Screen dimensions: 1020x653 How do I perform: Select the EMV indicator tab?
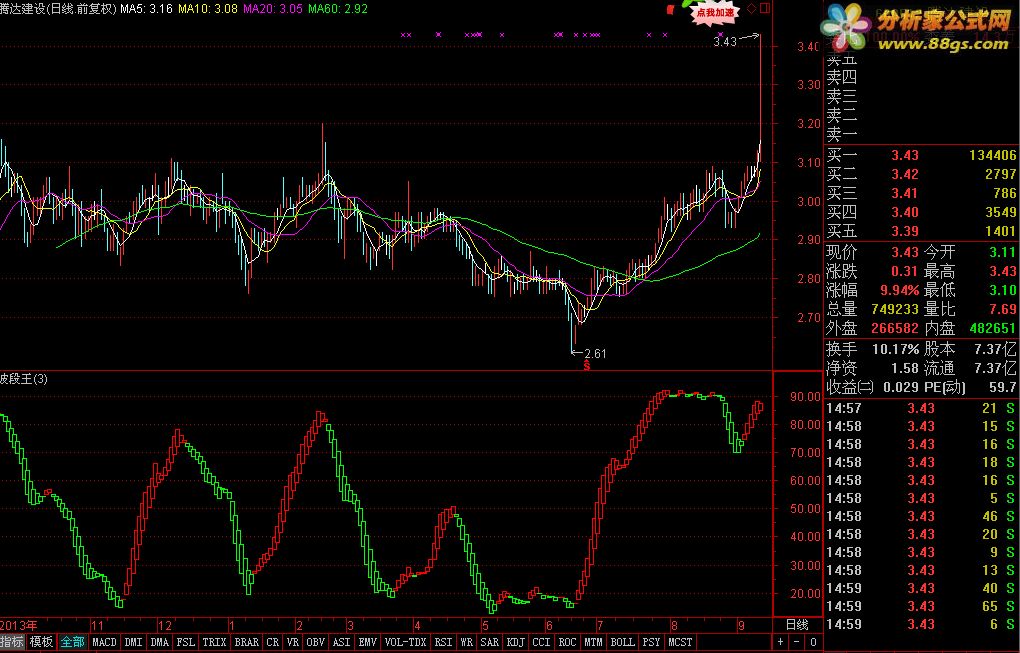click(x=368, y=642)
